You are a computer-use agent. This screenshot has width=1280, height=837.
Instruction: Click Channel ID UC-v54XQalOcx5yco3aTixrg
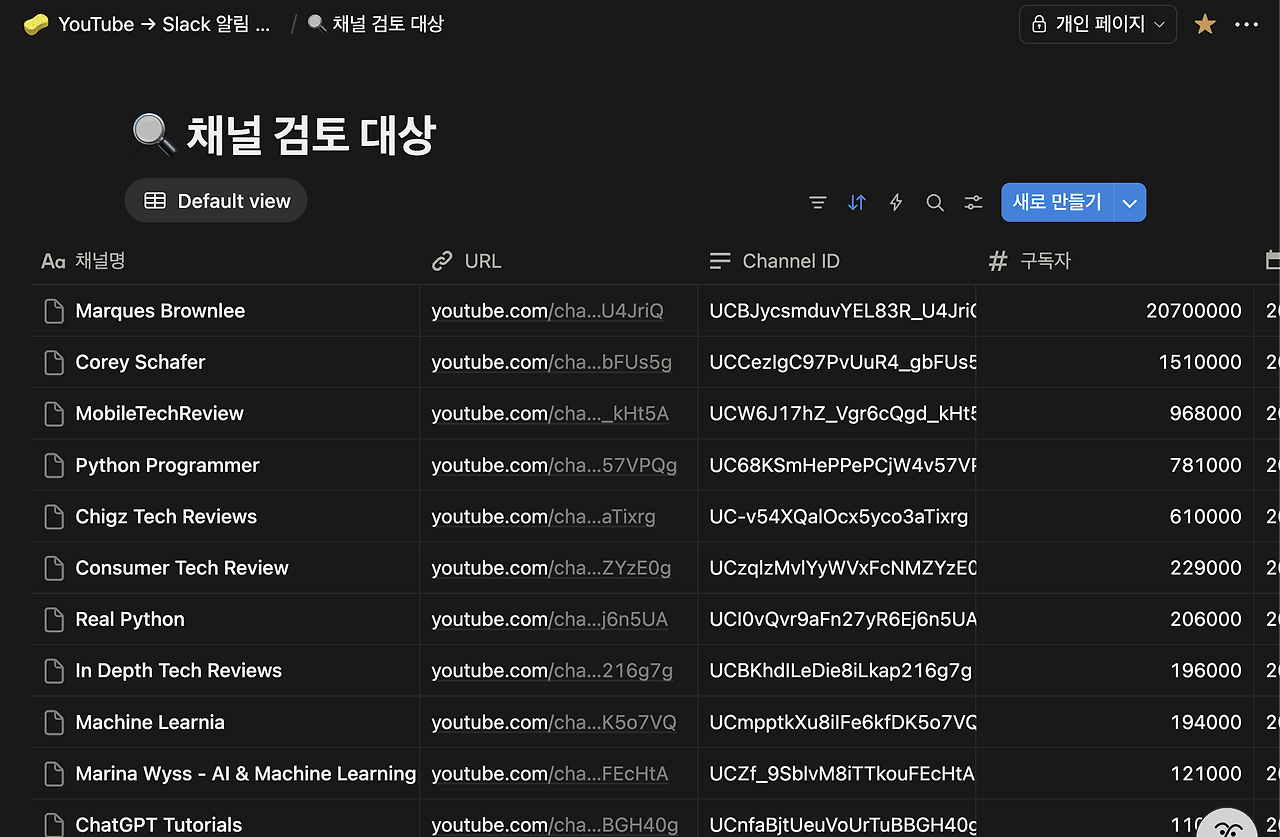(839, 516)
